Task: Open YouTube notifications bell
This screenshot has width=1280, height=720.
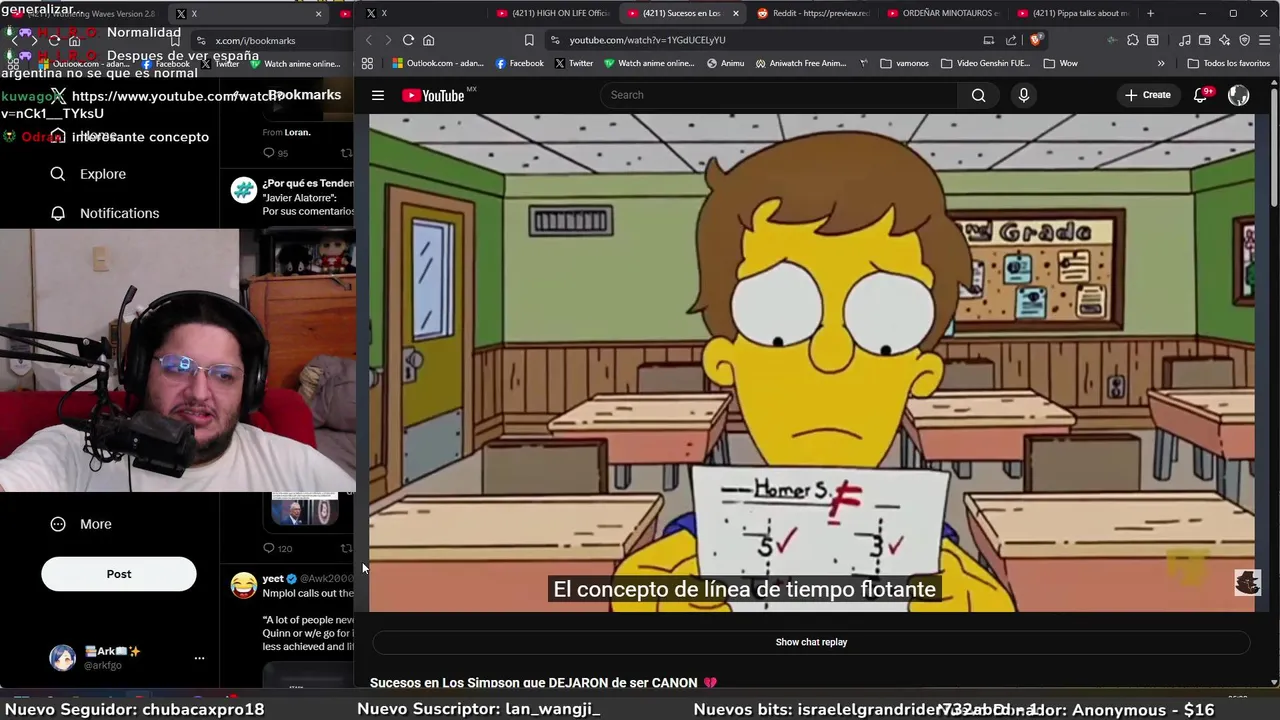Action: [x=1201, y=95]
